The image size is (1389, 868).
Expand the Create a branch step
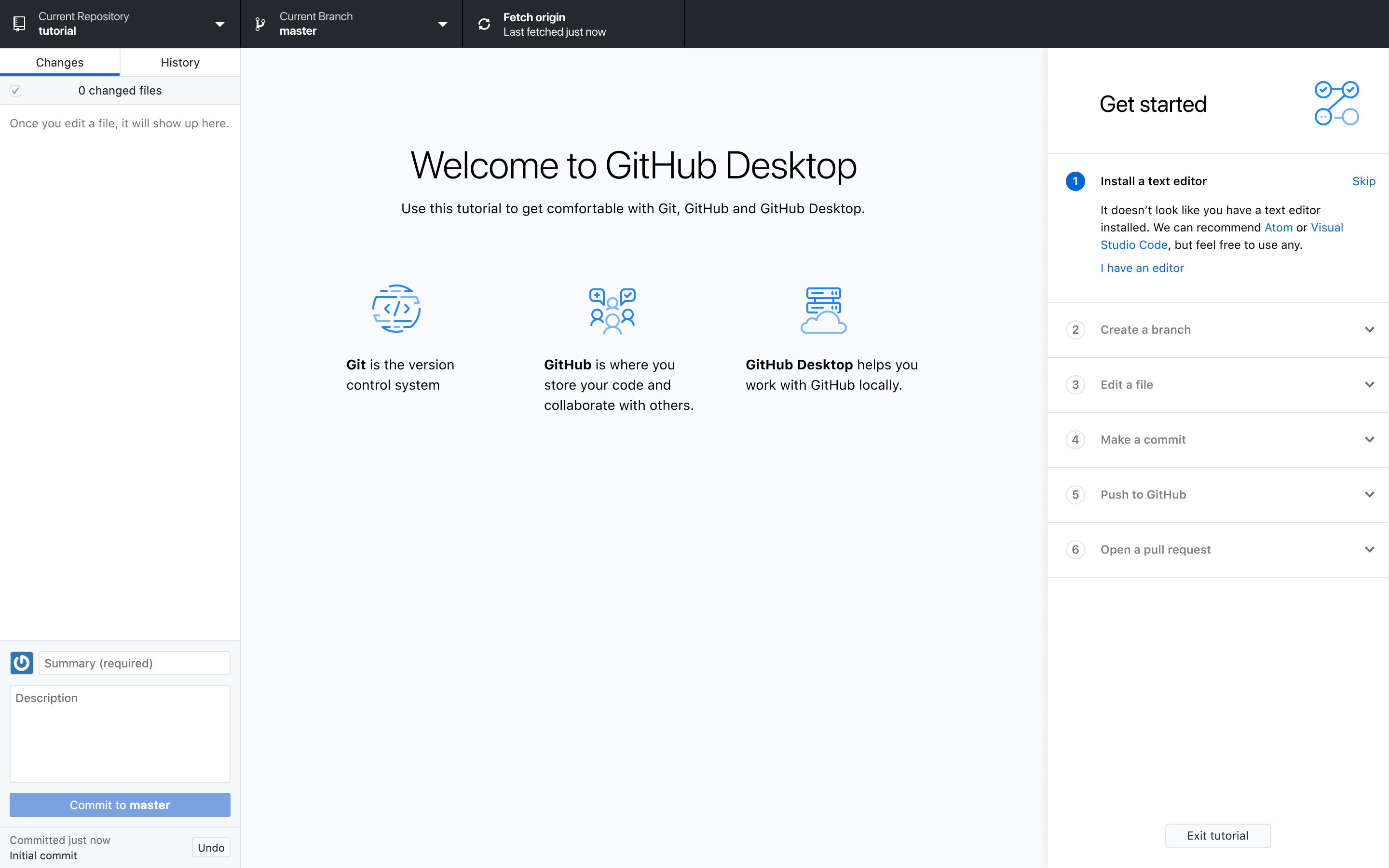pyautogui.click(x=1217, y=329)
